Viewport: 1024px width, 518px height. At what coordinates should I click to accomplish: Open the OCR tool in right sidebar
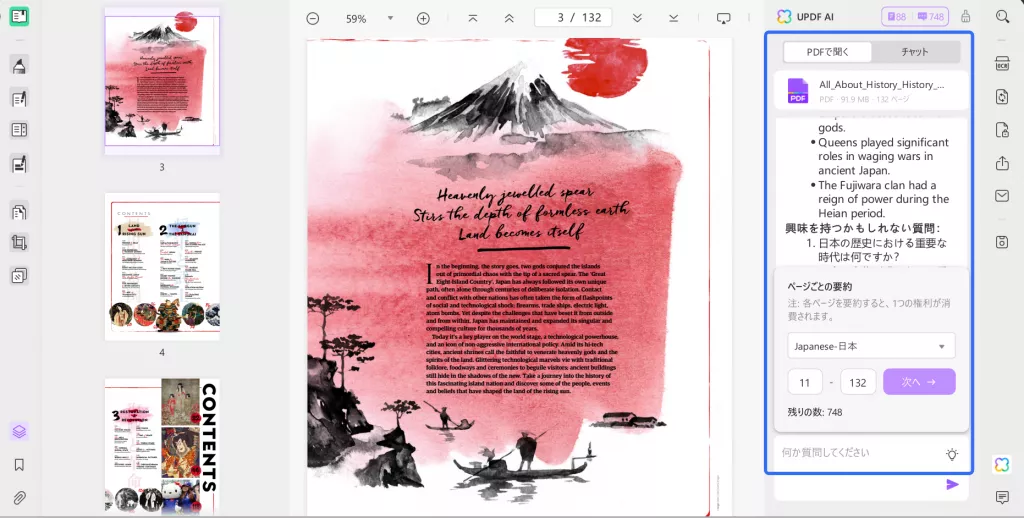pyautogui.click(x=1002, y=63)
